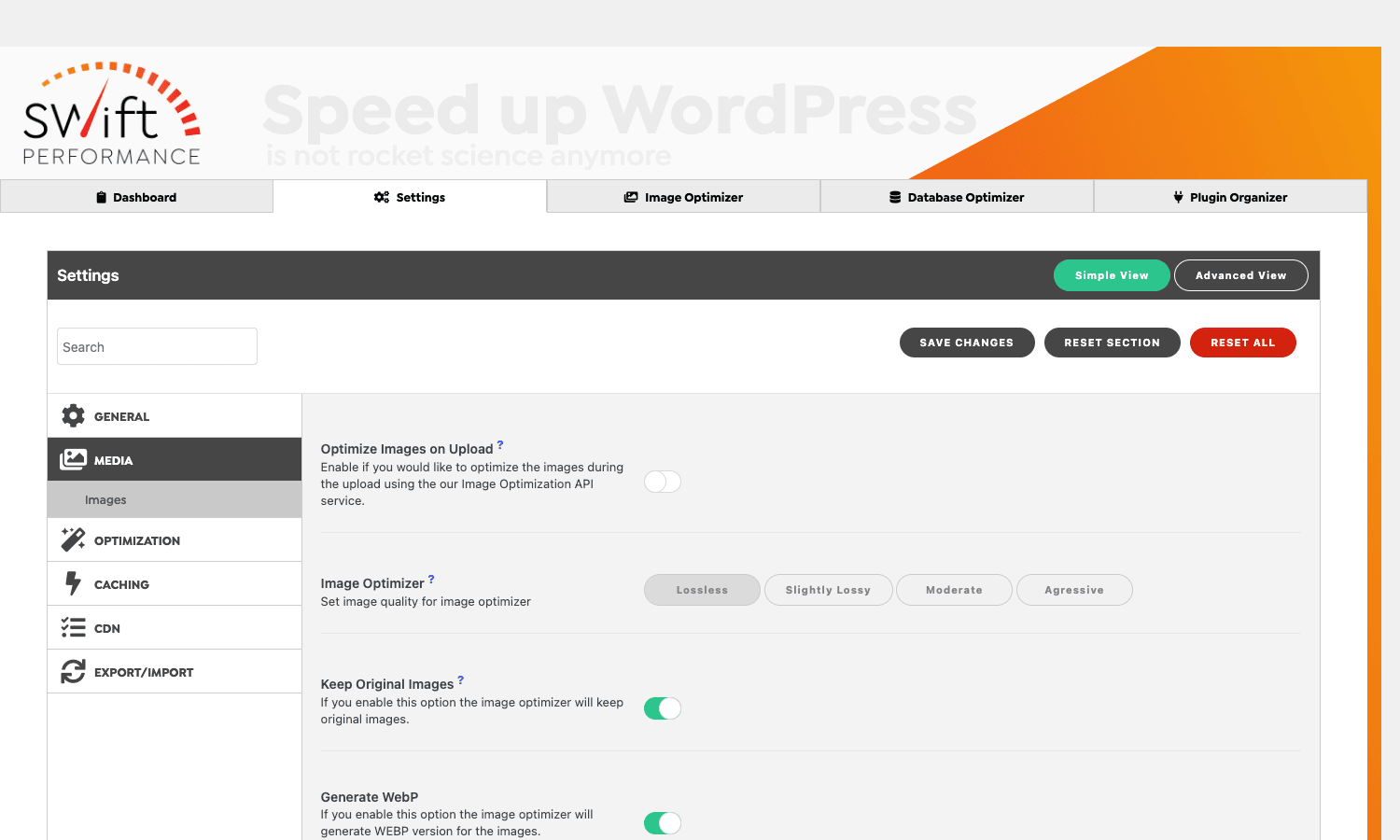Open help tooltip for Optimize Images on Upload
This screenshot has width=1400, height=840.
pyautogui.click(x=500, y=445)
